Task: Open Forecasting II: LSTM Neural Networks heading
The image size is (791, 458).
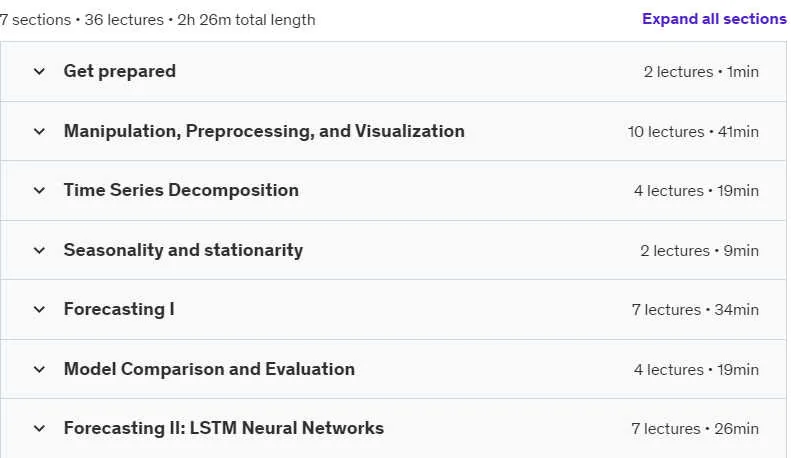Action: [x=223, y=428]
